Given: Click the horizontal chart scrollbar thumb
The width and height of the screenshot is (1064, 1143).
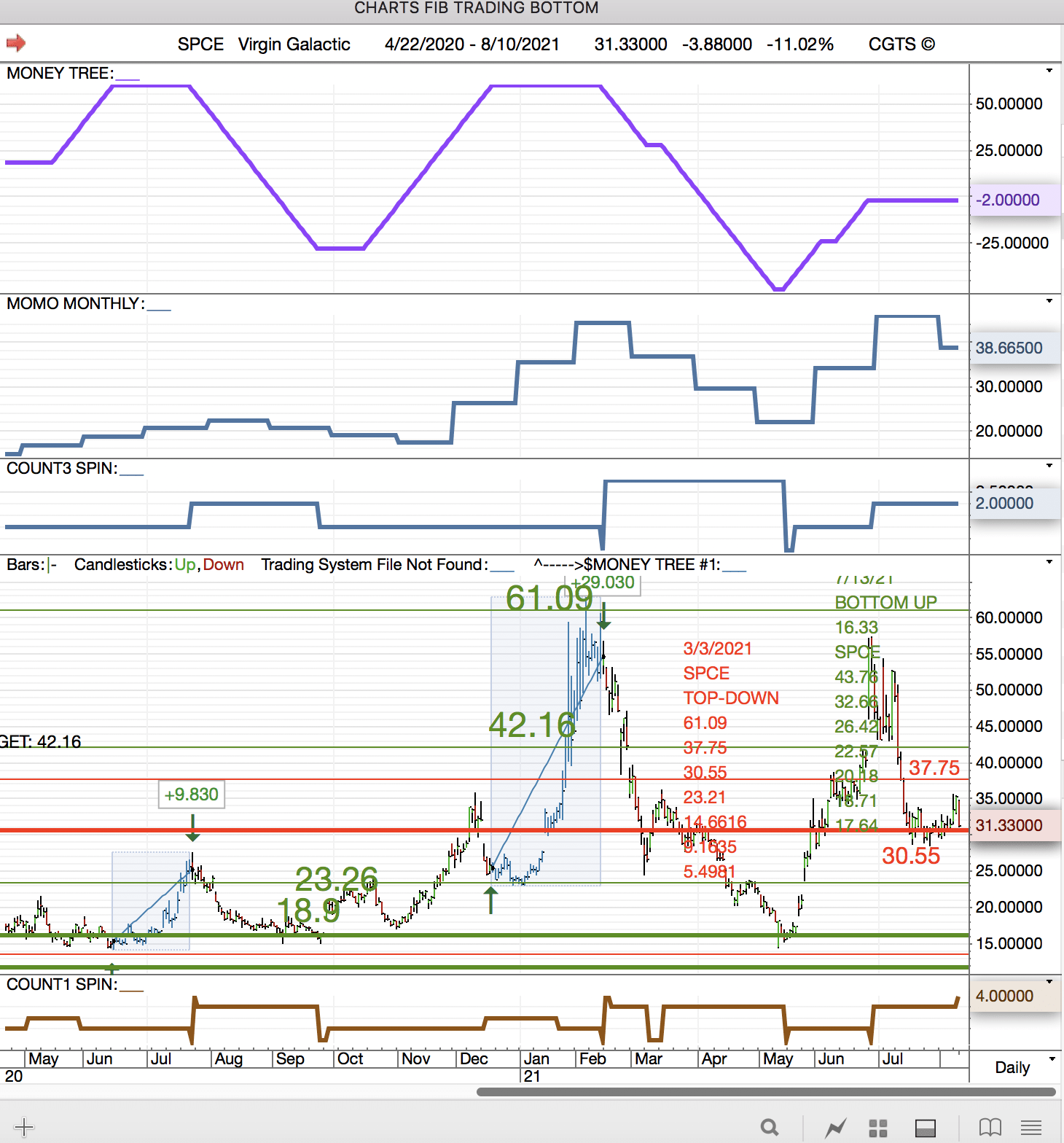Looking at the screenshot, I should click(x=766, y=1092).
